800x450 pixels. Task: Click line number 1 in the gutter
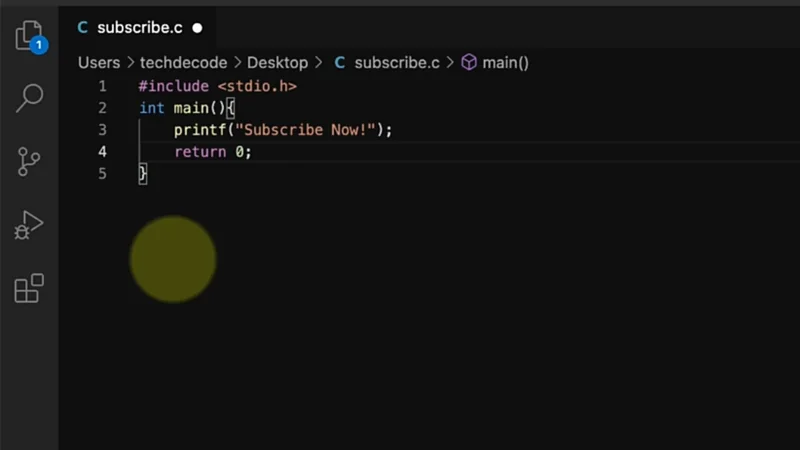(x=102, y=86)
